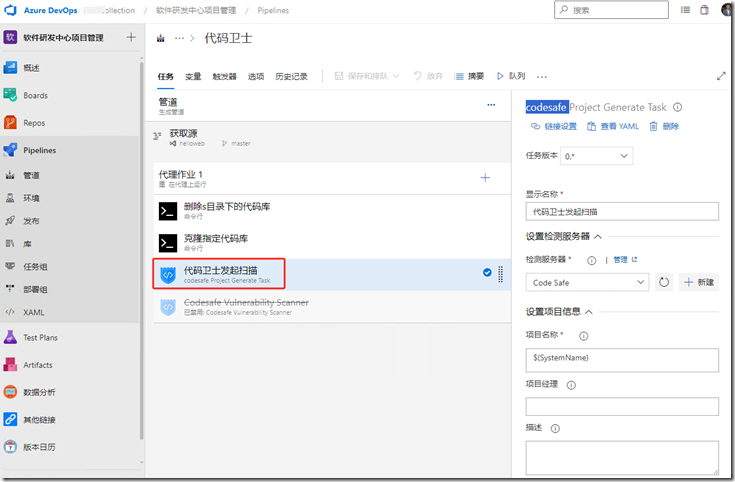Click the 项目经理 input field
This screenshot has height=482, width=735.
pos(622,407)
